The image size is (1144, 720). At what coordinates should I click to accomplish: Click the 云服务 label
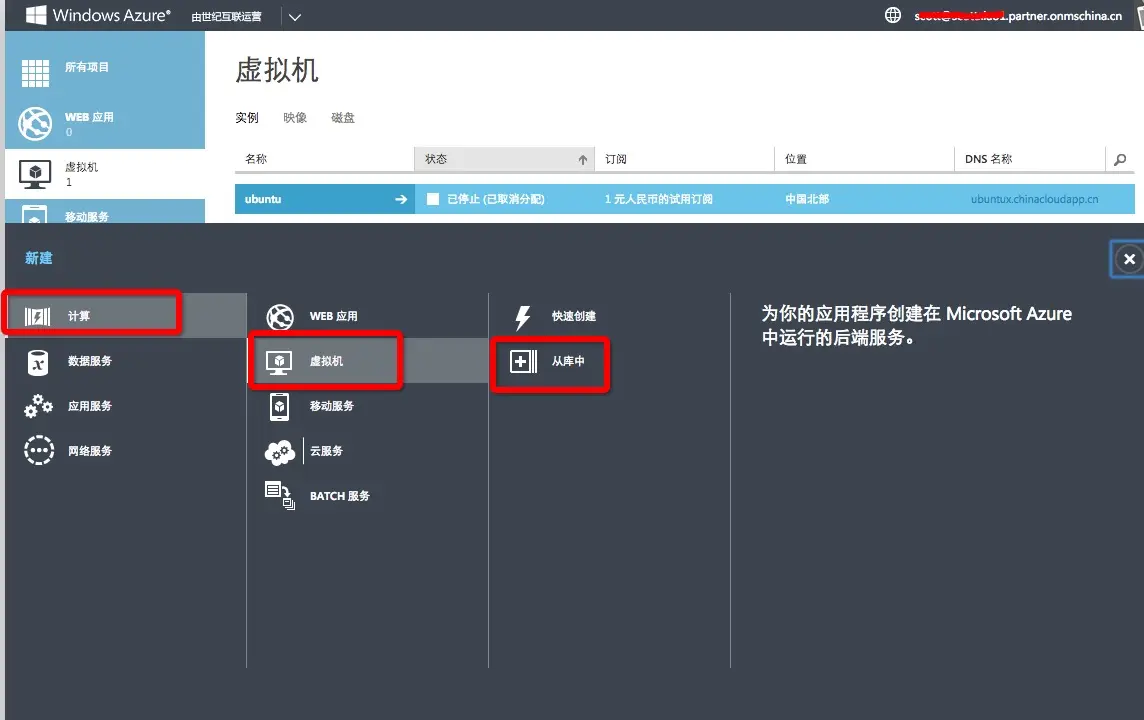tap(326, 452)
